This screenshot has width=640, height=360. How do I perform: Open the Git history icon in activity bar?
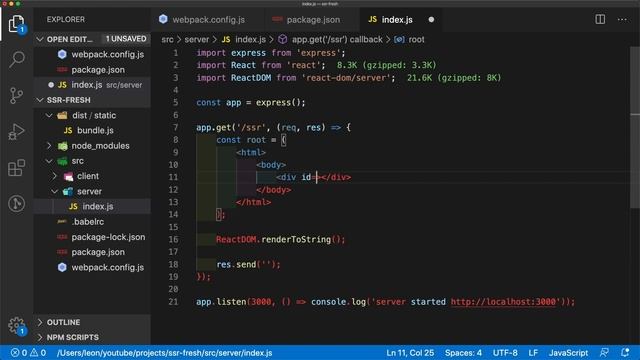point(16,203)
